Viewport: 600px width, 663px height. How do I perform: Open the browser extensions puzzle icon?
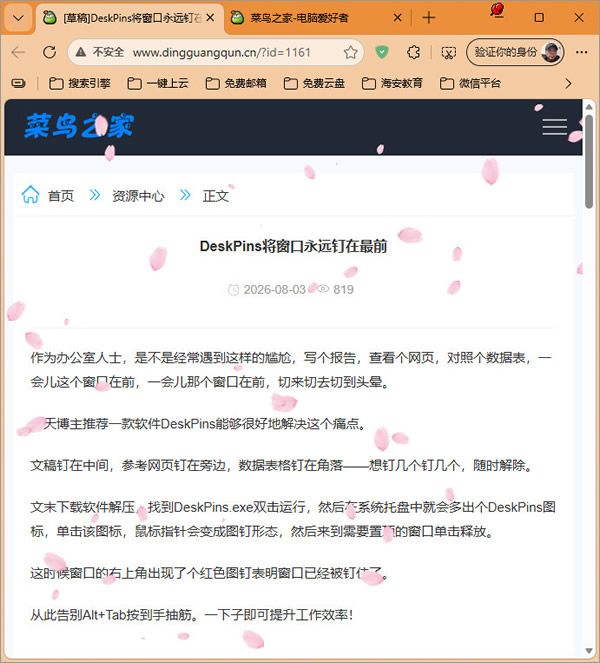click(414, 52)
